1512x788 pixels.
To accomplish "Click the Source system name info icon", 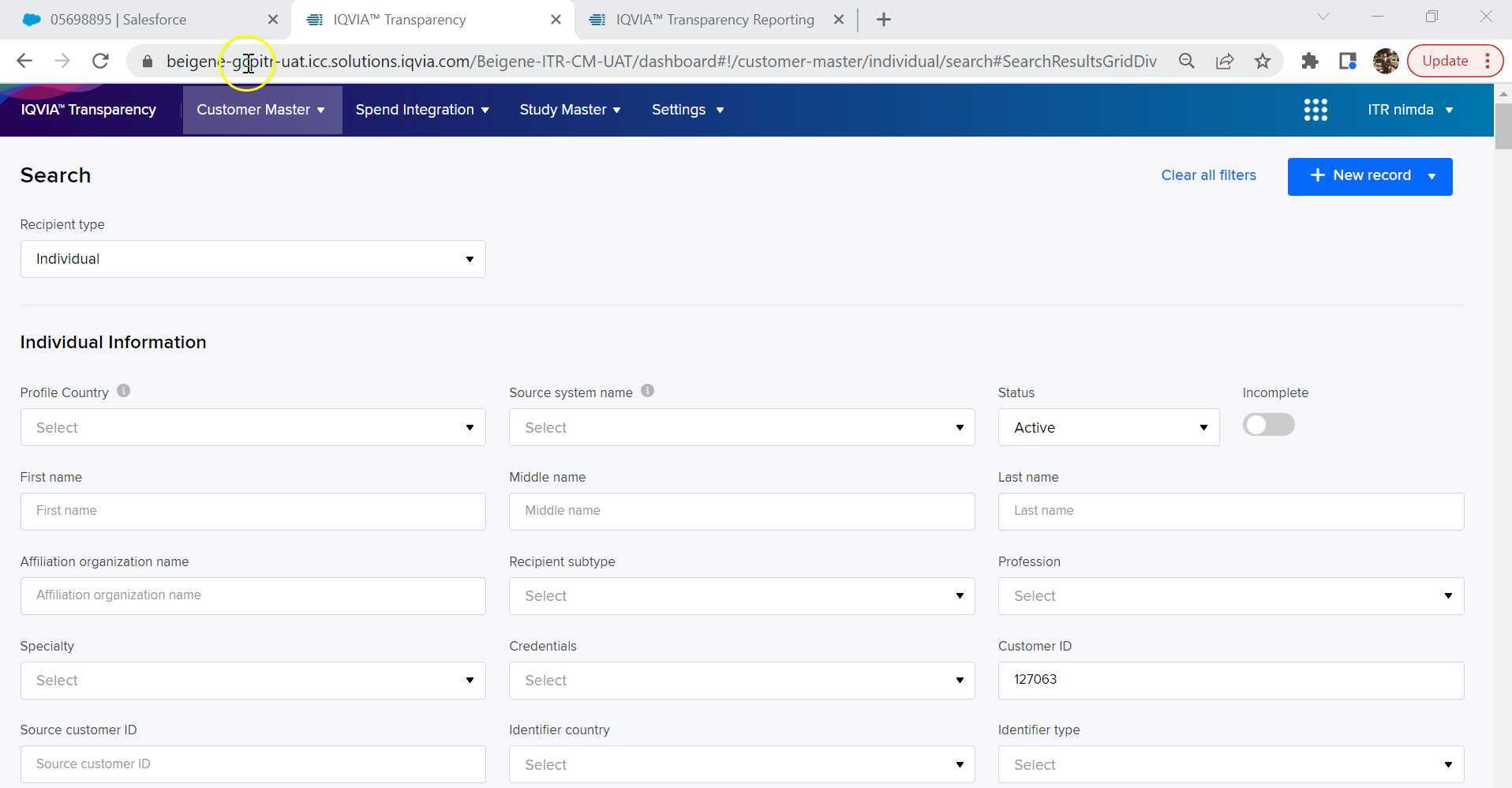I will tap(647, 391).
